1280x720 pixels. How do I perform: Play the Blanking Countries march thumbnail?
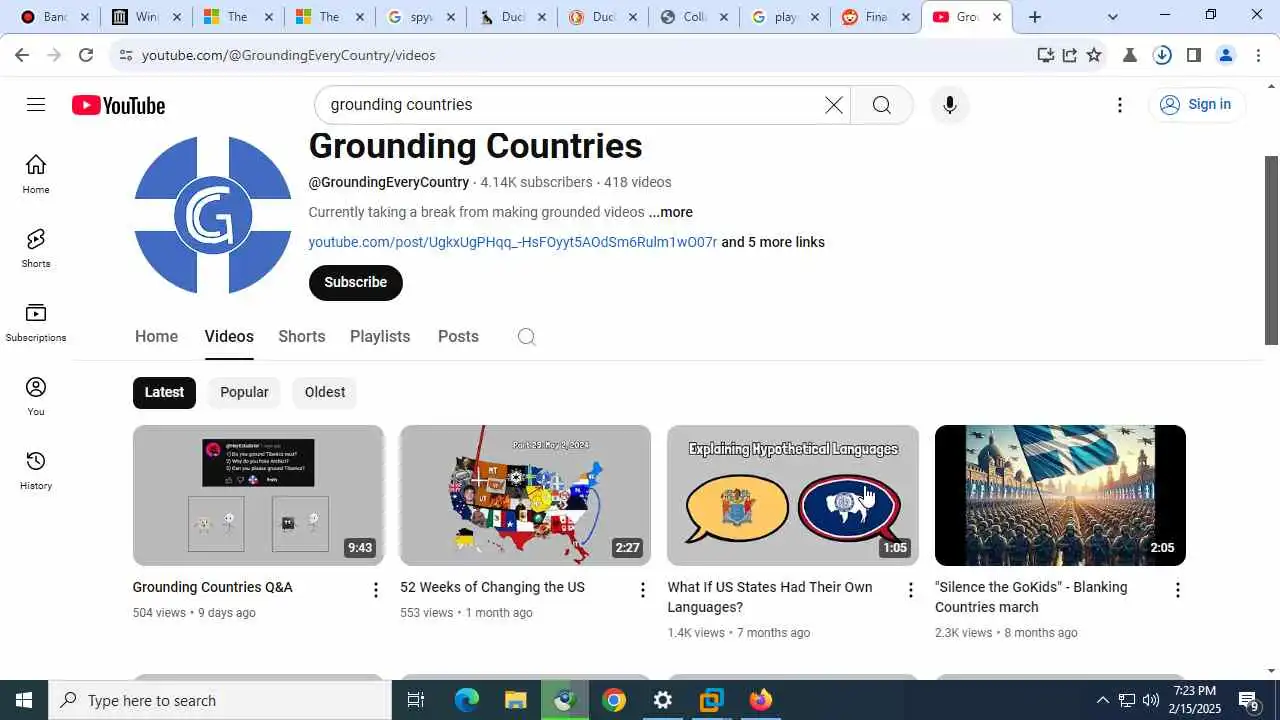1060,495
